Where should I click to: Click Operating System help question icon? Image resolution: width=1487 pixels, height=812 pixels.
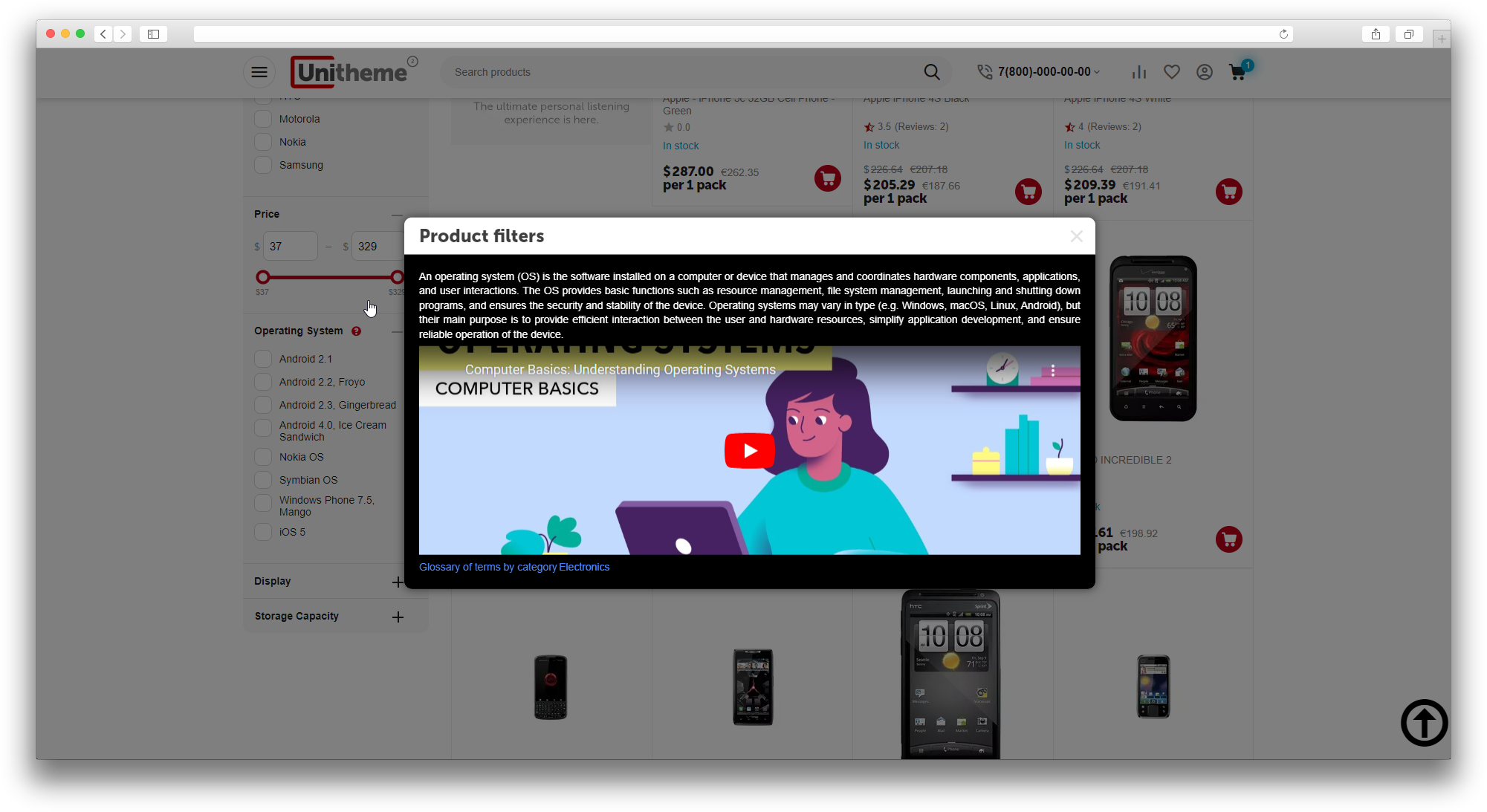(x=357, y=331)
